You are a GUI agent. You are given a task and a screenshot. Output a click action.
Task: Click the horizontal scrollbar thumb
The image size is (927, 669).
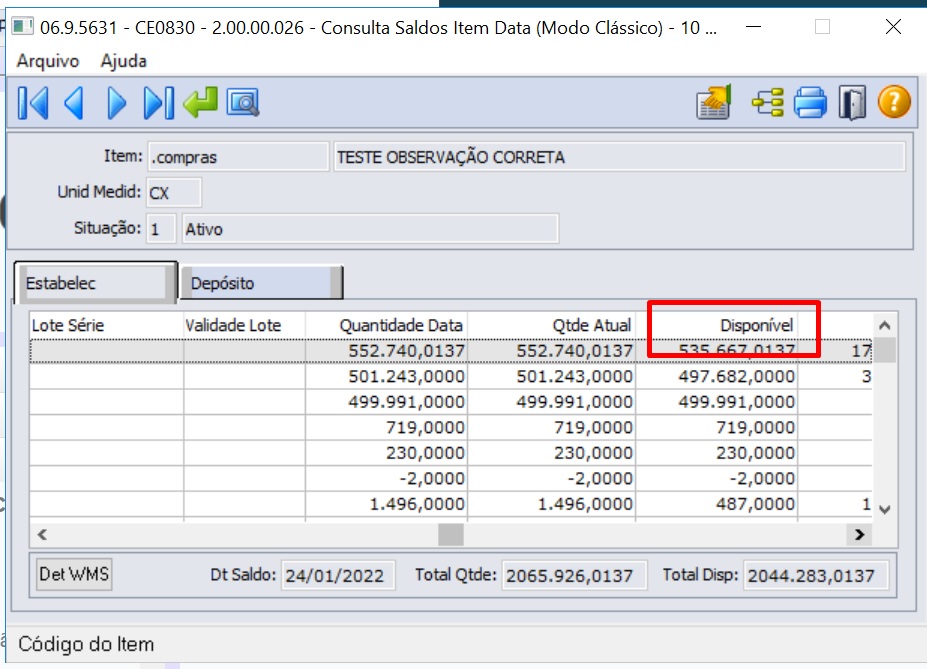click(450, 534)
